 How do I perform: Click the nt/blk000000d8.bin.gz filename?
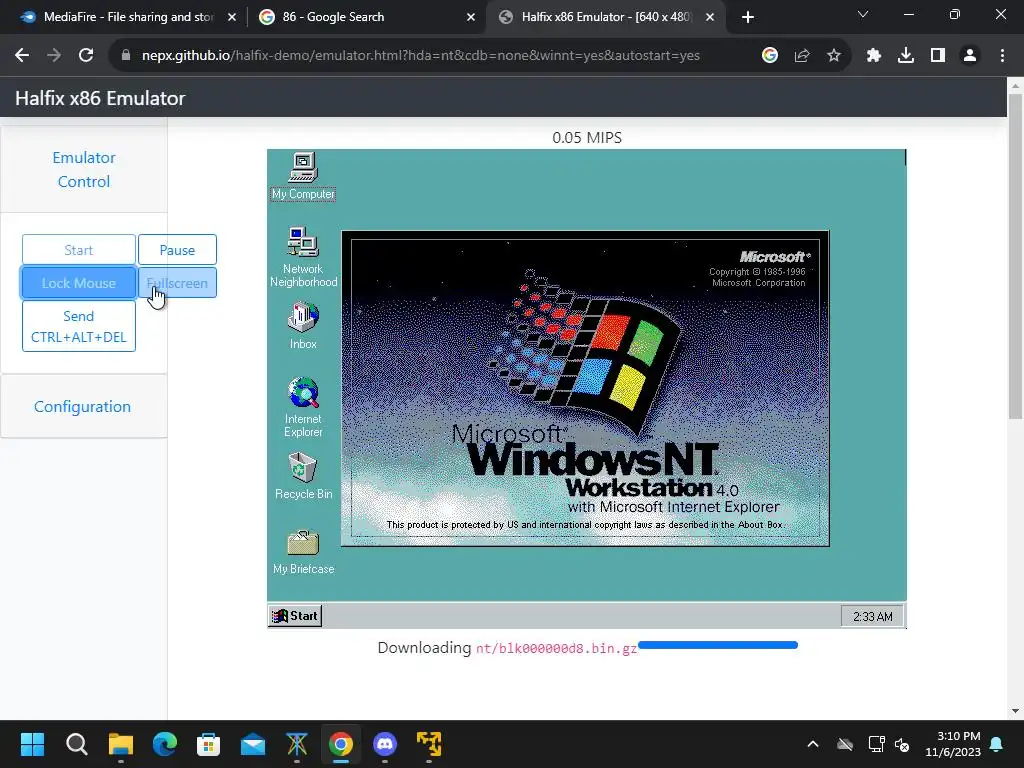click(x=556, y=648)
